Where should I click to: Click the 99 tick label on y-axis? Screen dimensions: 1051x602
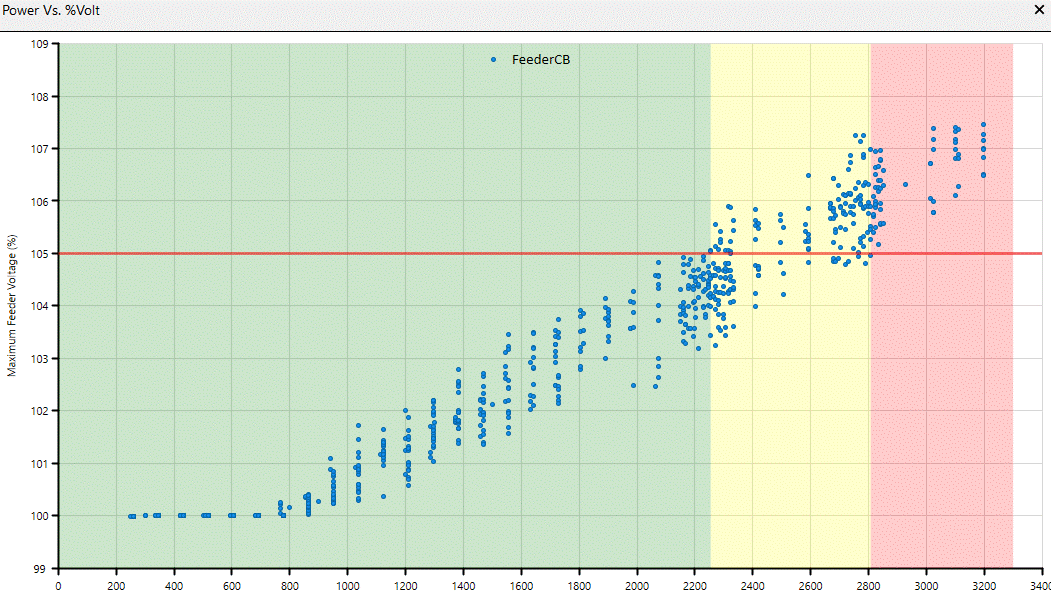tap(43, 568)
